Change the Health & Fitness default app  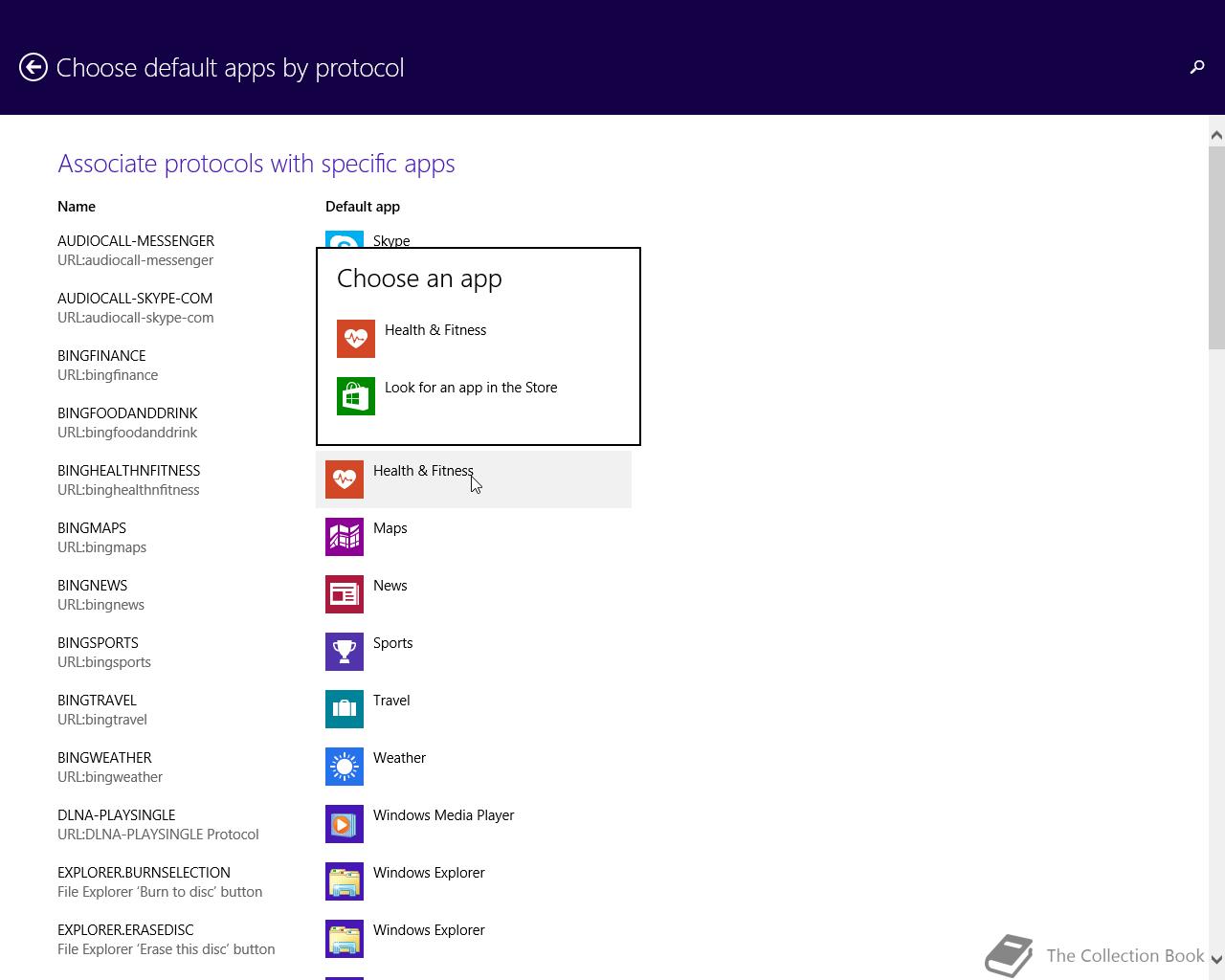474,479
